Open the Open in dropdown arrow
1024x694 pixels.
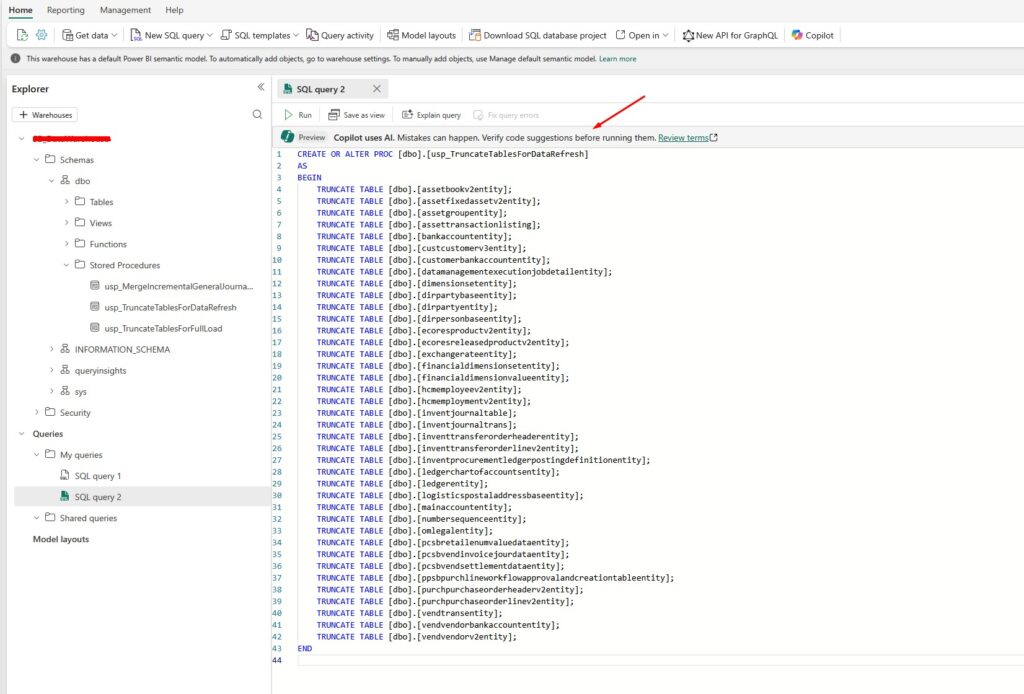click(x=665, y=35)
